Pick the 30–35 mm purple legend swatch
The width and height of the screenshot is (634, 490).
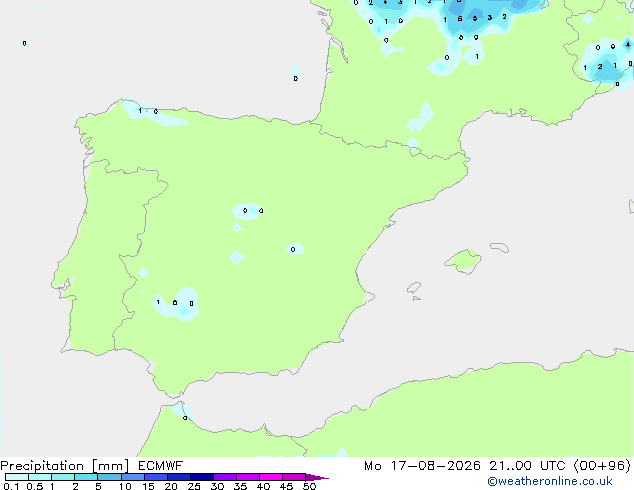click(x=224, y=477)
